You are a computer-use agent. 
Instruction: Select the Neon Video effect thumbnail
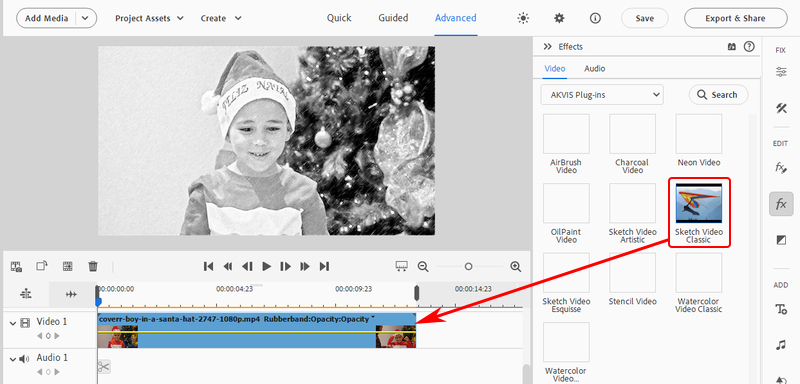click(699, 135)
